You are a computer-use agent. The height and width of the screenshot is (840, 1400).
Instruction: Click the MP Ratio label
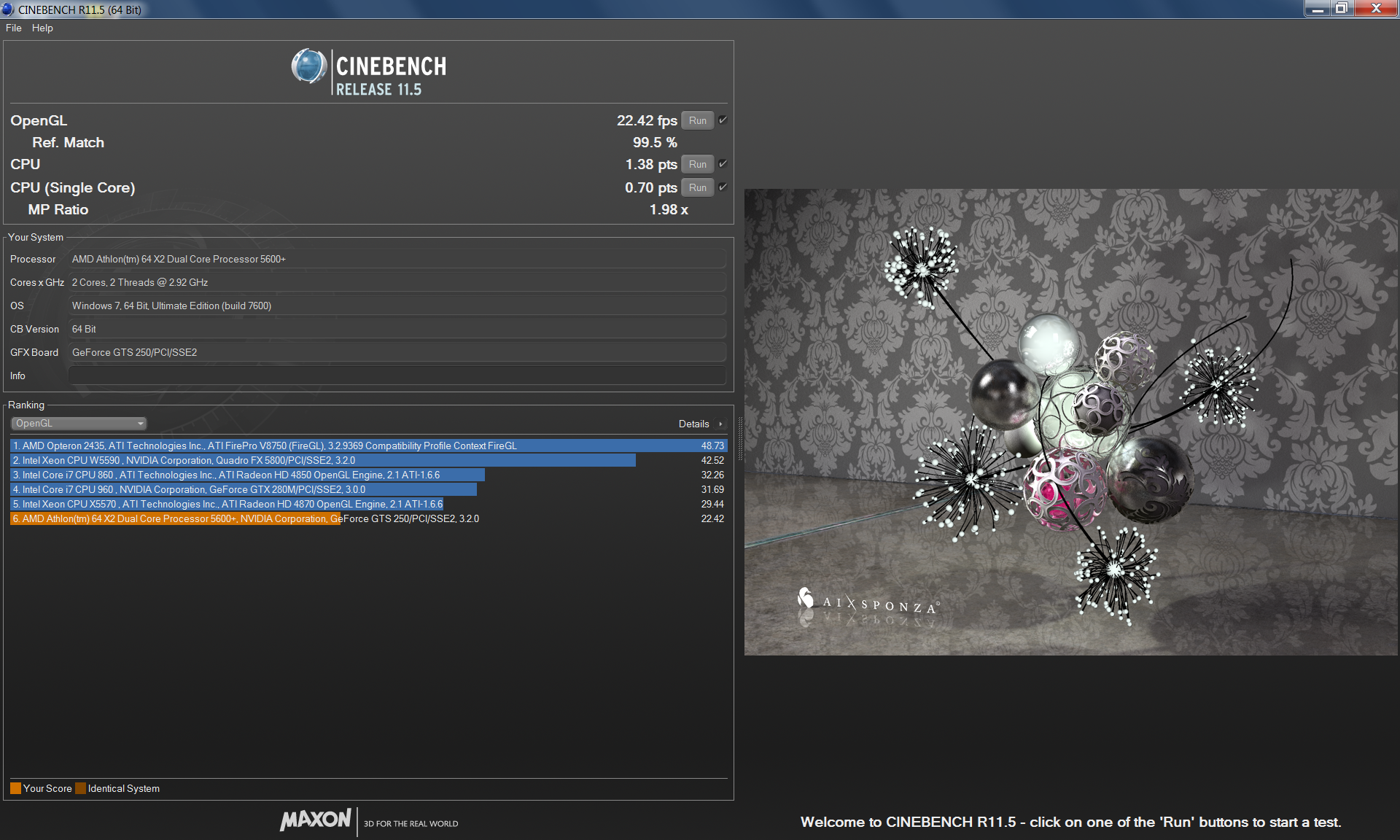click(58, 210)
